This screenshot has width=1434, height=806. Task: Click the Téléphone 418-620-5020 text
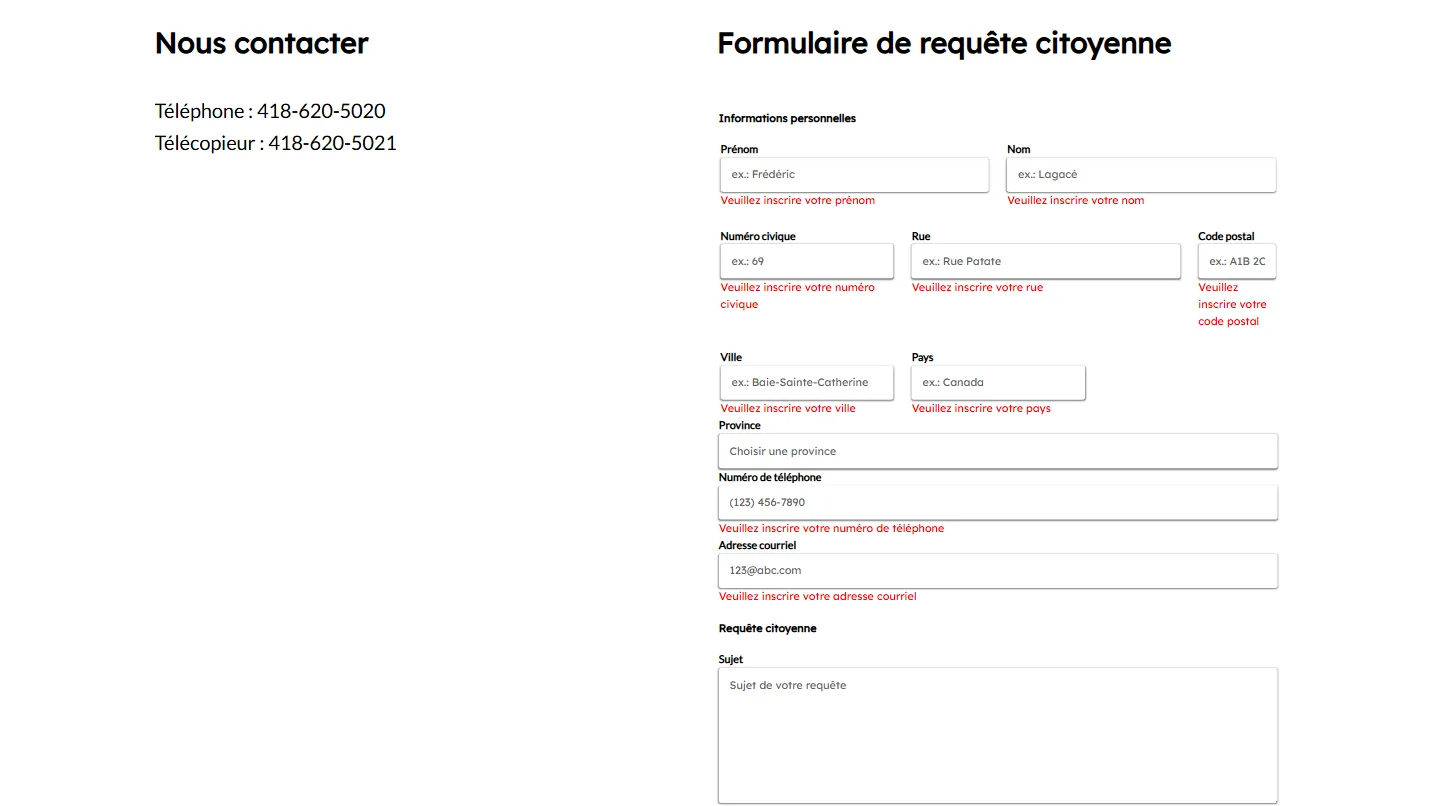coord(270,111)
